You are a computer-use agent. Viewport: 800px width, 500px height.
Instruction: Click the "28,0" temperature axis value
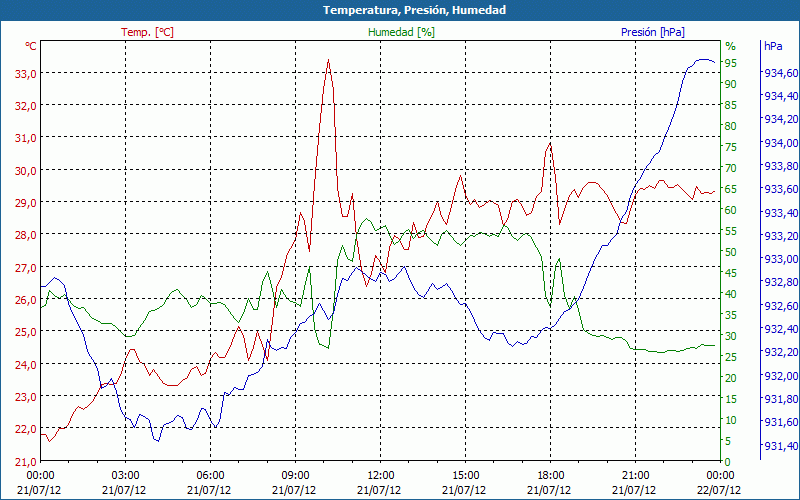[25, 235]
